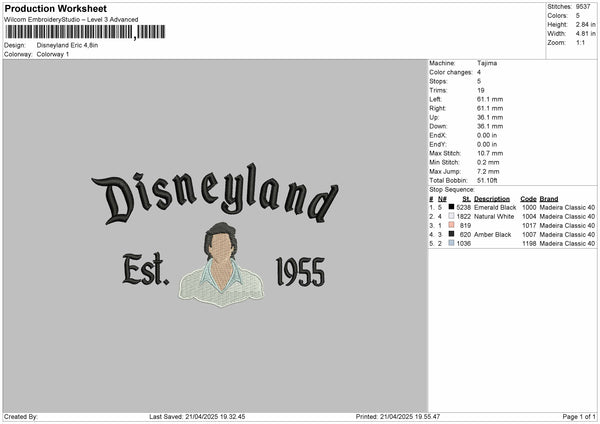Image resolution: width=600 pixels, height=424 pixels.
Task: Click the salmon swatch in row 819
Action: pos(451,225)
